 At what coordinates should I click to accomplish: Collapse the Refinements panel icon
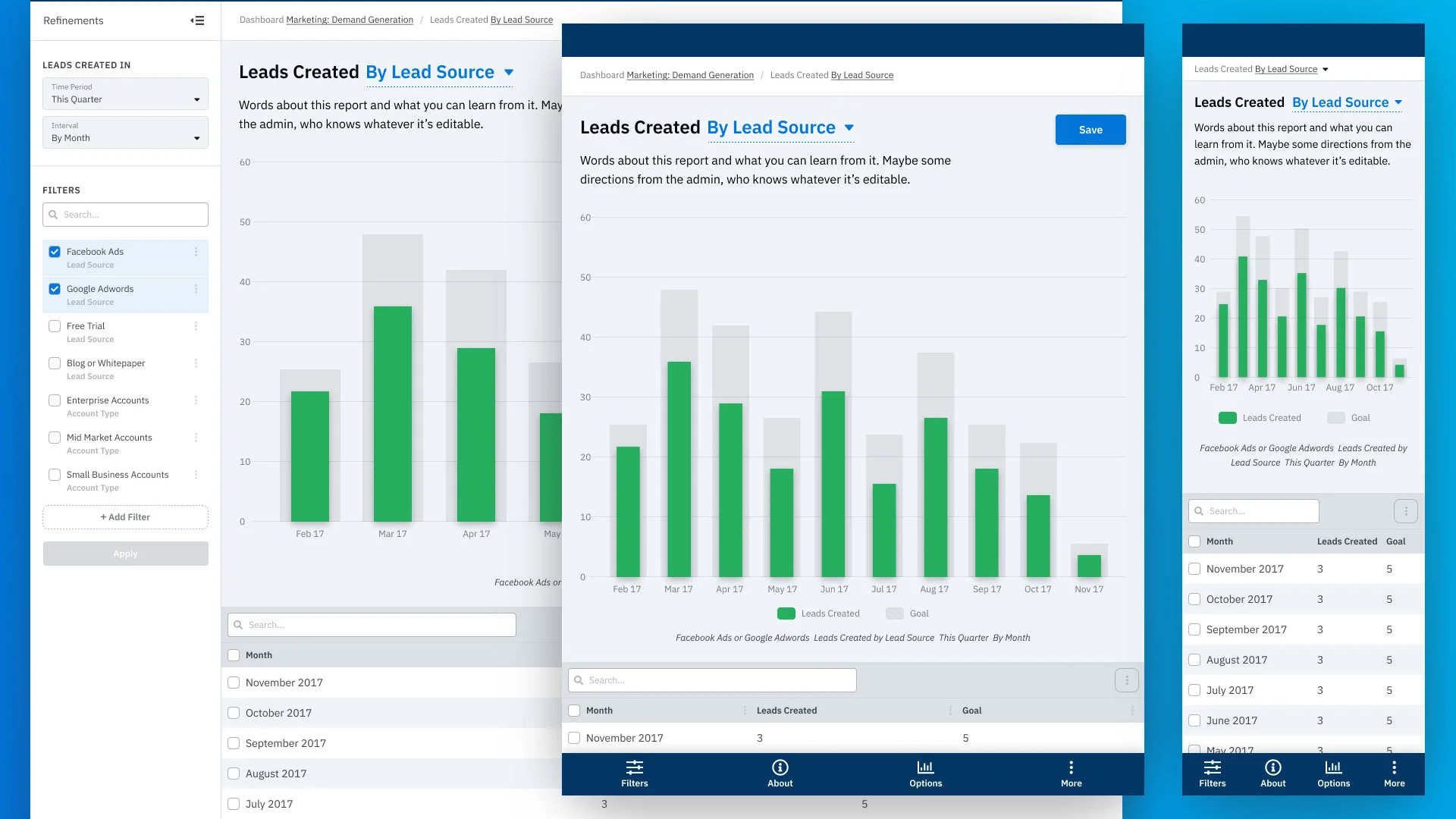pyautogui.click(x=197, y=20)
